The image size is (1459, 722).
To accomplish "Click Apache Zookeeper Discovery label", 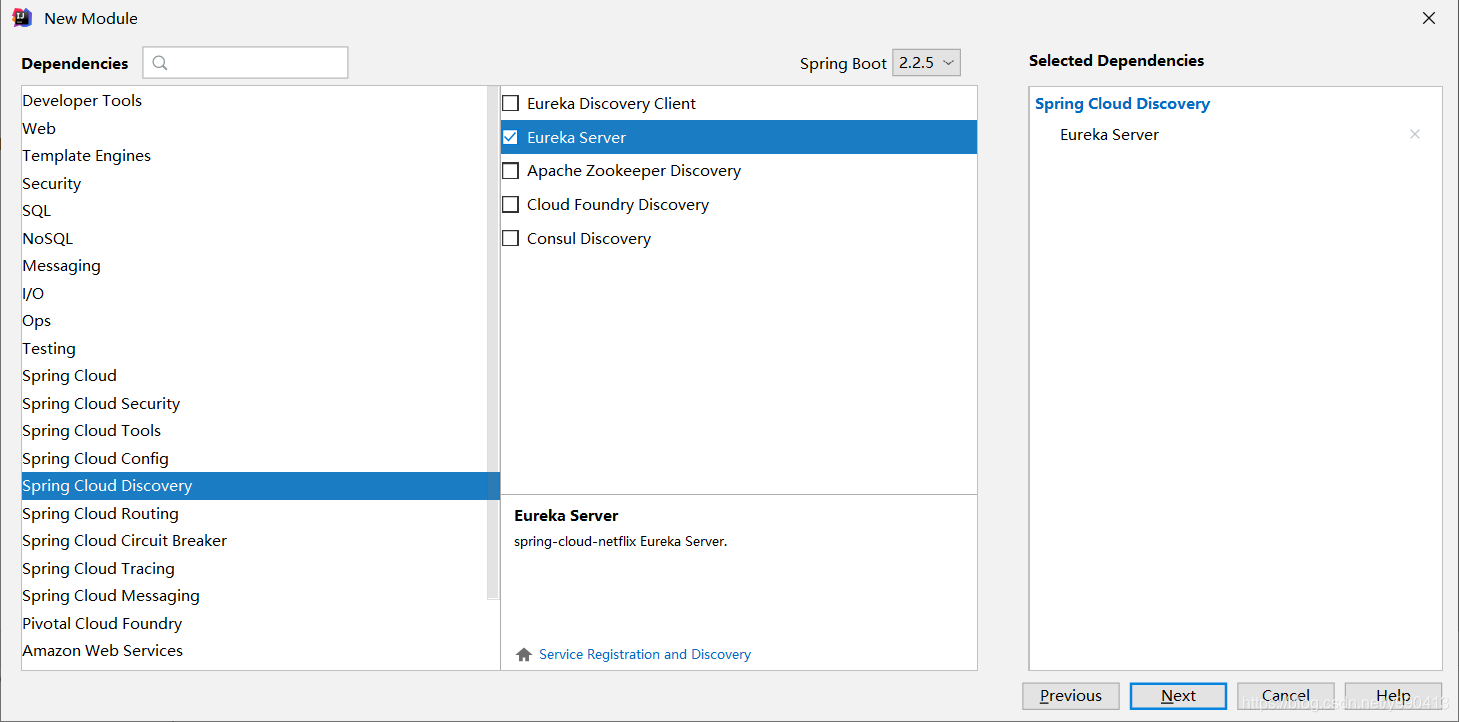I will 634,171.
